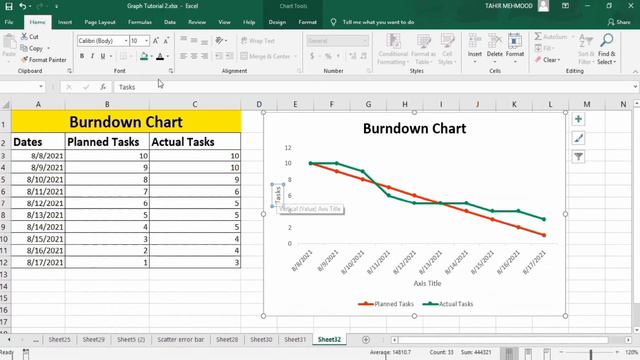Screen dimensions: 640x360
Task: Click the orientation text angle icon
Action: [x=220, y=40]
